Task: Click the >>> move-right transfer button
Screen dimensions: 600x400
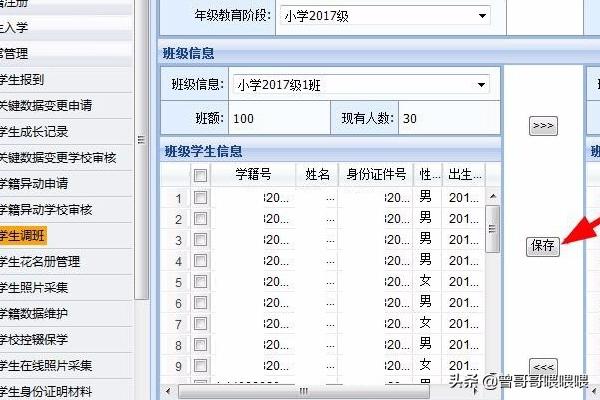Action: coord(543,126)
